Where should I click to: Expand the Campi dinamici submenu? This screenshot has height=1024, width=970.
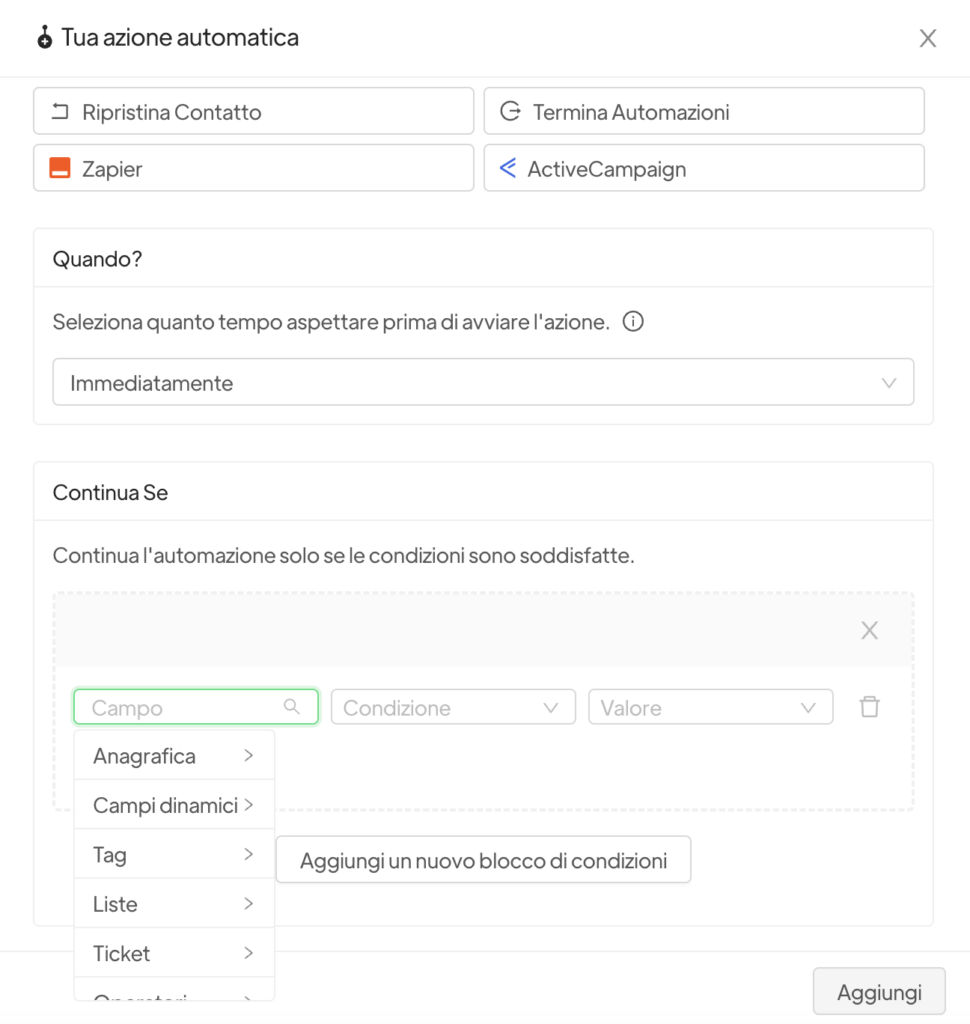click(174, 805)
